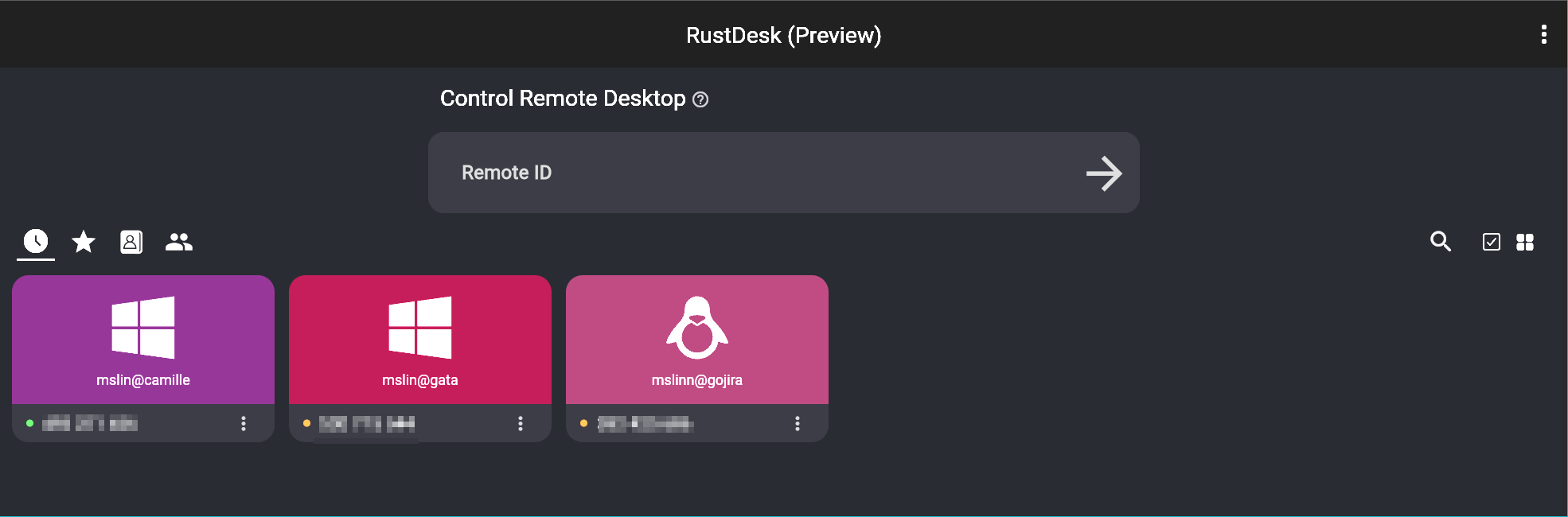
Task: Click the connect arrow button
Action: [x=1104, y=173]
